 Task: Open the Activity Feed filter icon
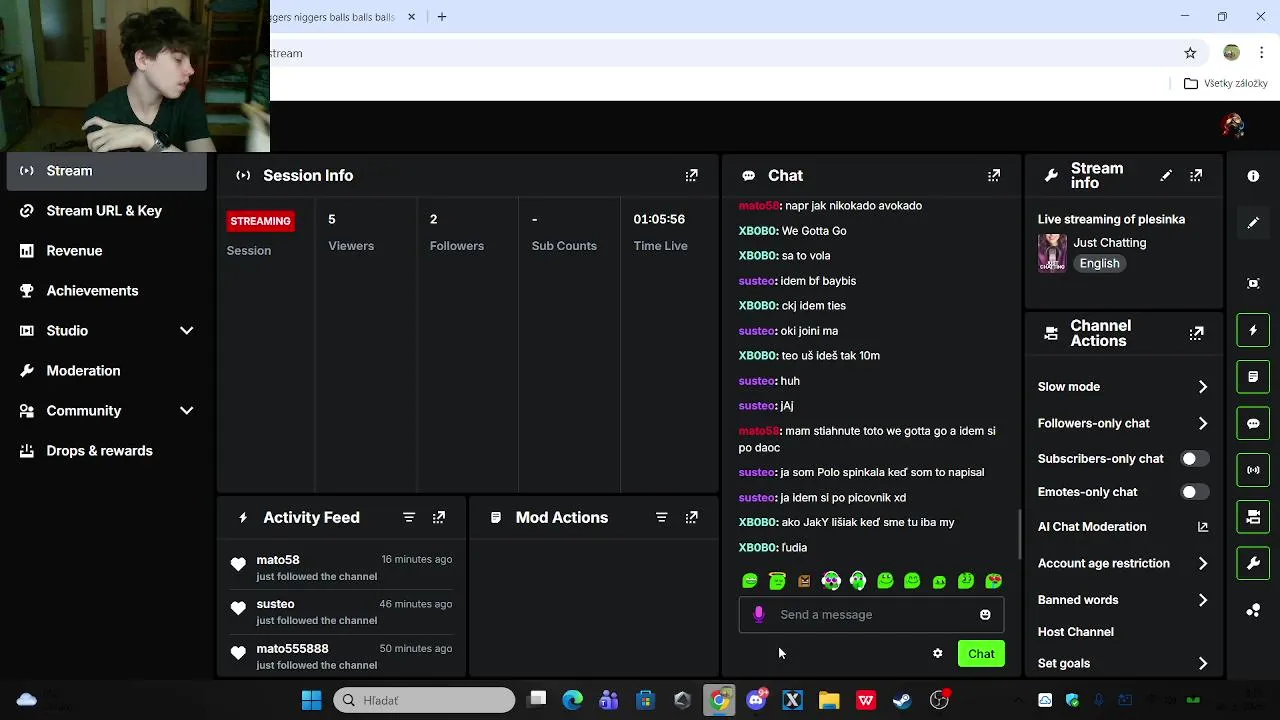pos(409,518)
